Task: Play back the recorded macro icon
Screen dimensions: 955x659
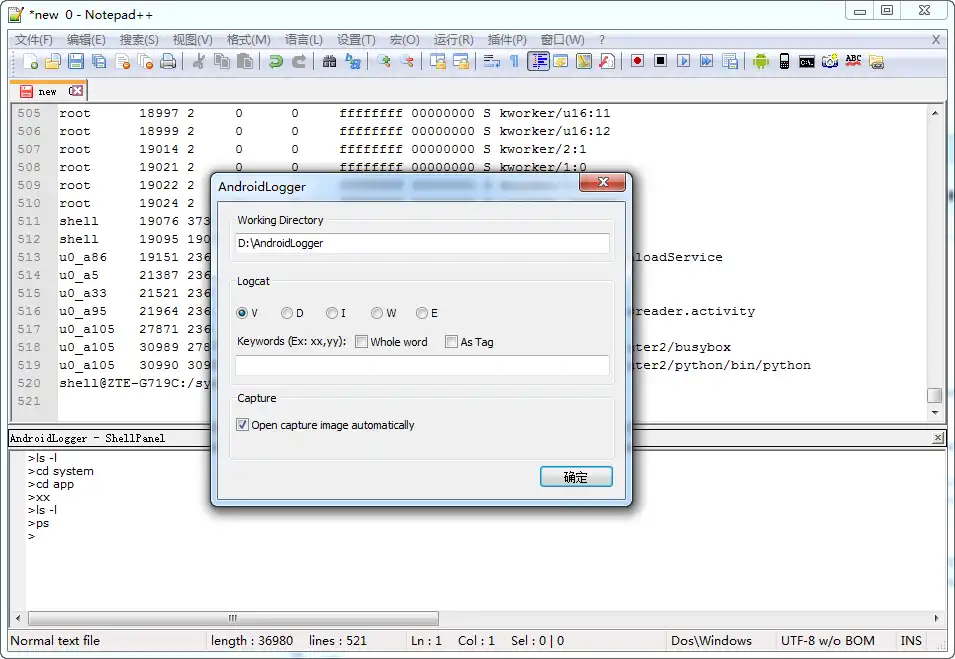Action: click(x=683, y=62)
